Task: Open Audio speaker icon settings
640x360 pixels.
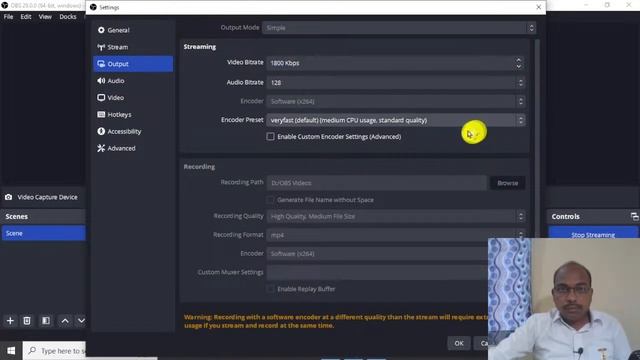Action: click(101, 81)
